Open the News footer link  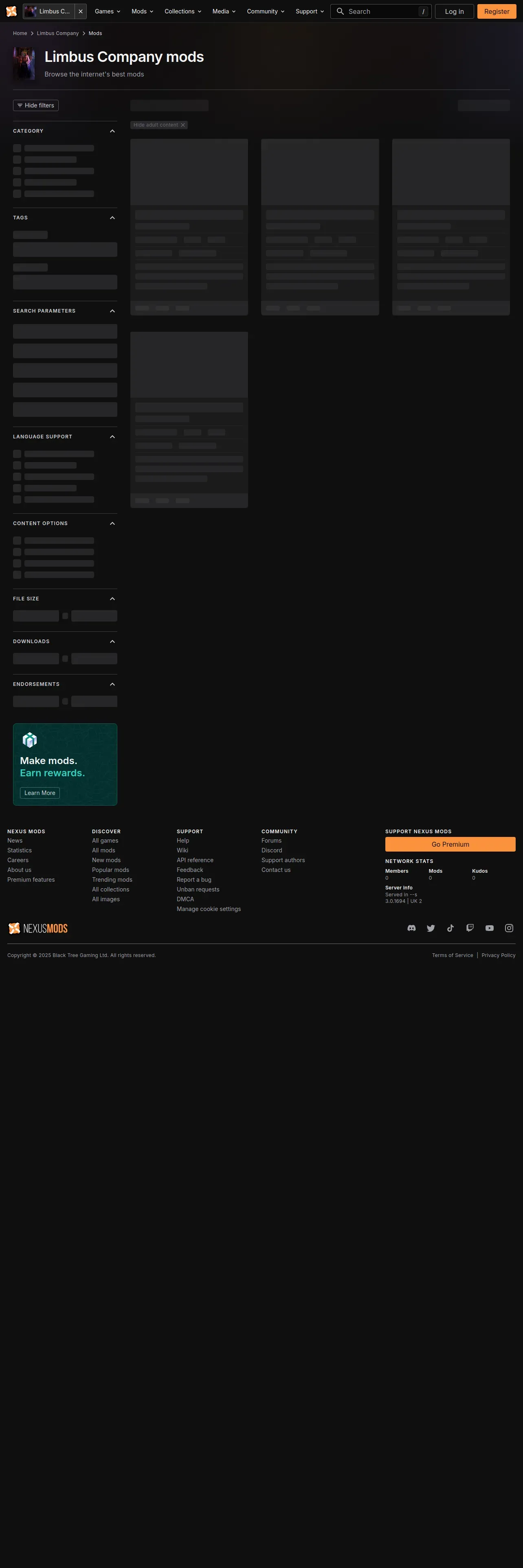[x=15, y=841]
